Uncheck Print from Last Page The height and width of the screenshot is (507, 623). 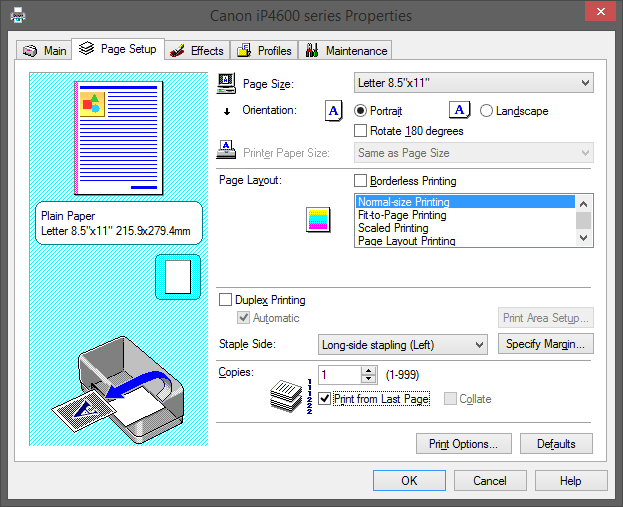325,399
